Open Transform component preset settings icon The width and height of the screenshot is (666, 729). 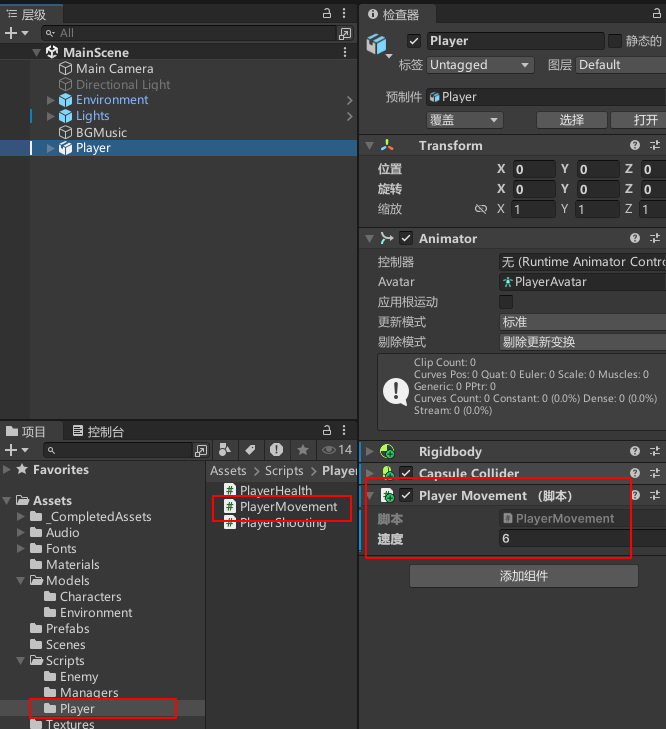click(x=655, y=146)
